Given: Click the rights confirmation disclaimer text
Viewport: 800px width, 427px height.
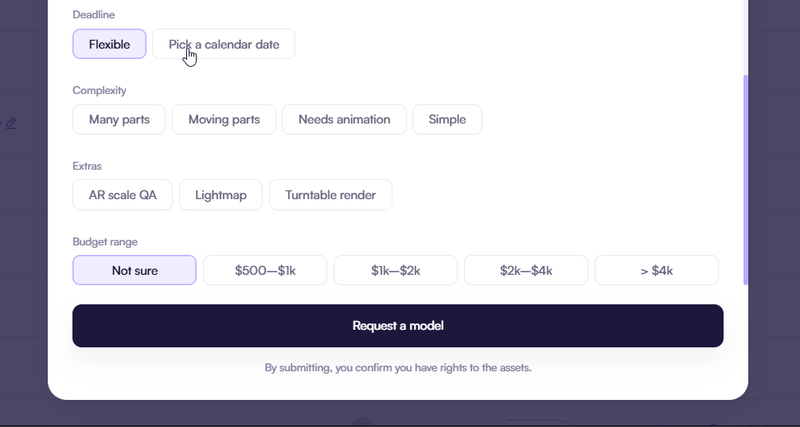Looking at the screenshot, I should (398, 368).
